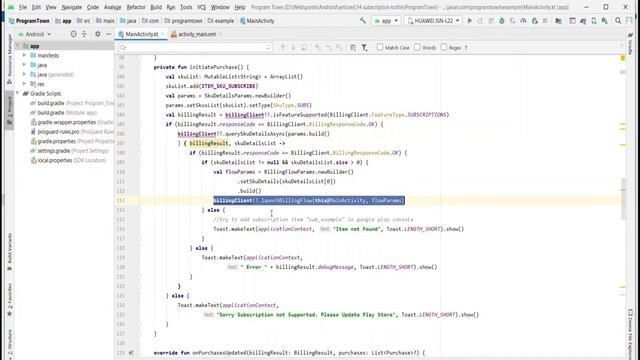
Task: Open the Build menu
Action: tap(156, 7)
